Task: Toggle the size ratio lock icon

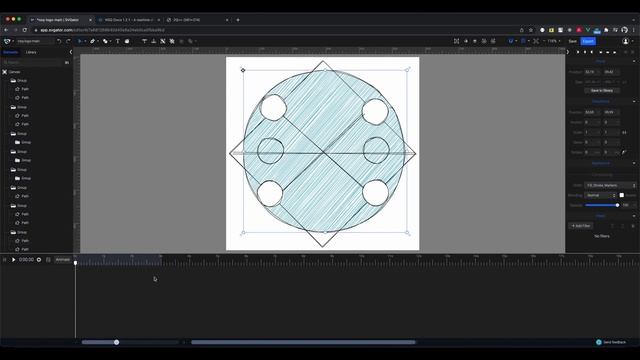Action: (x=624, y=82)
